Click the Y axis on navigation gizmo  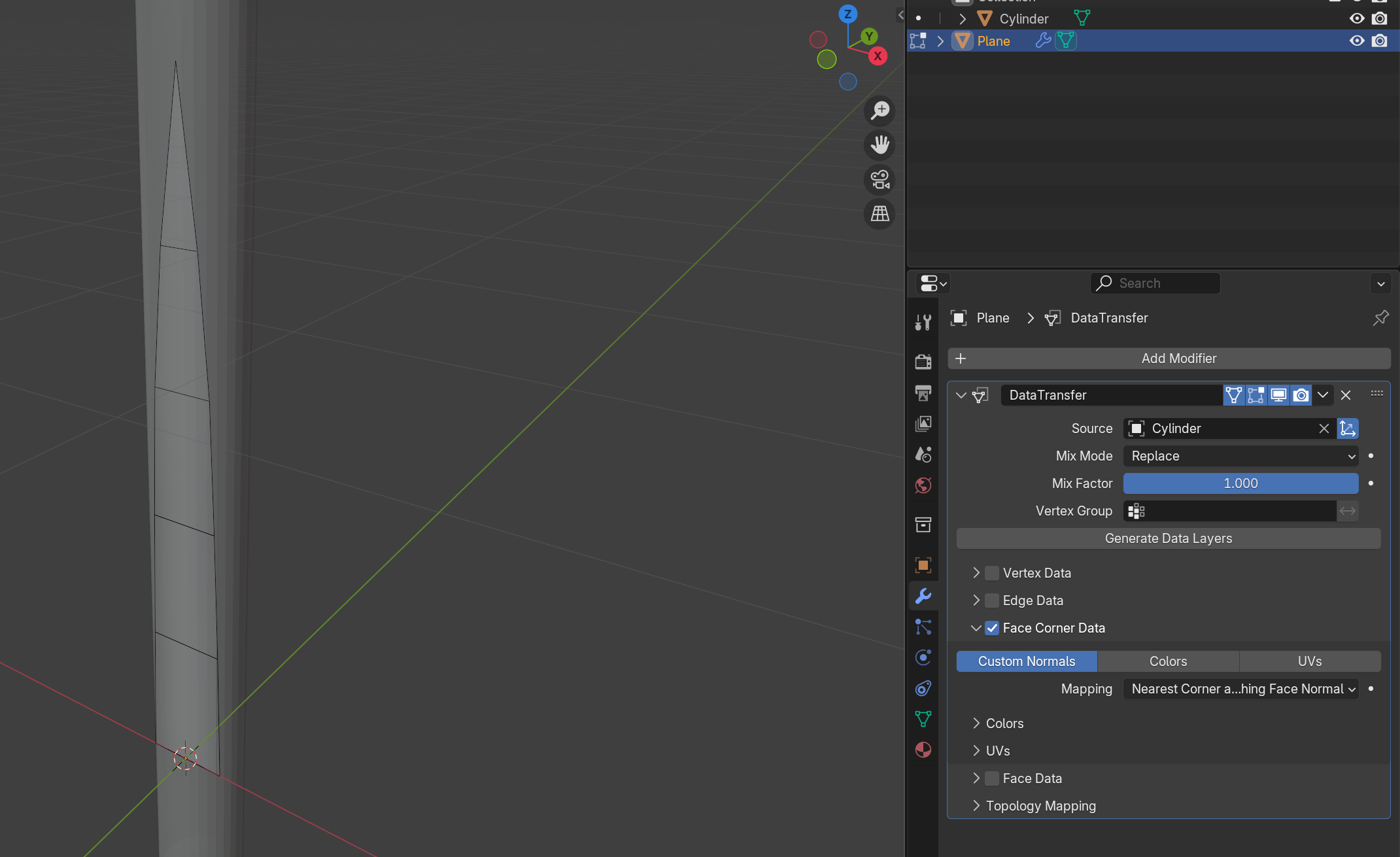click(x=869, y=36)
